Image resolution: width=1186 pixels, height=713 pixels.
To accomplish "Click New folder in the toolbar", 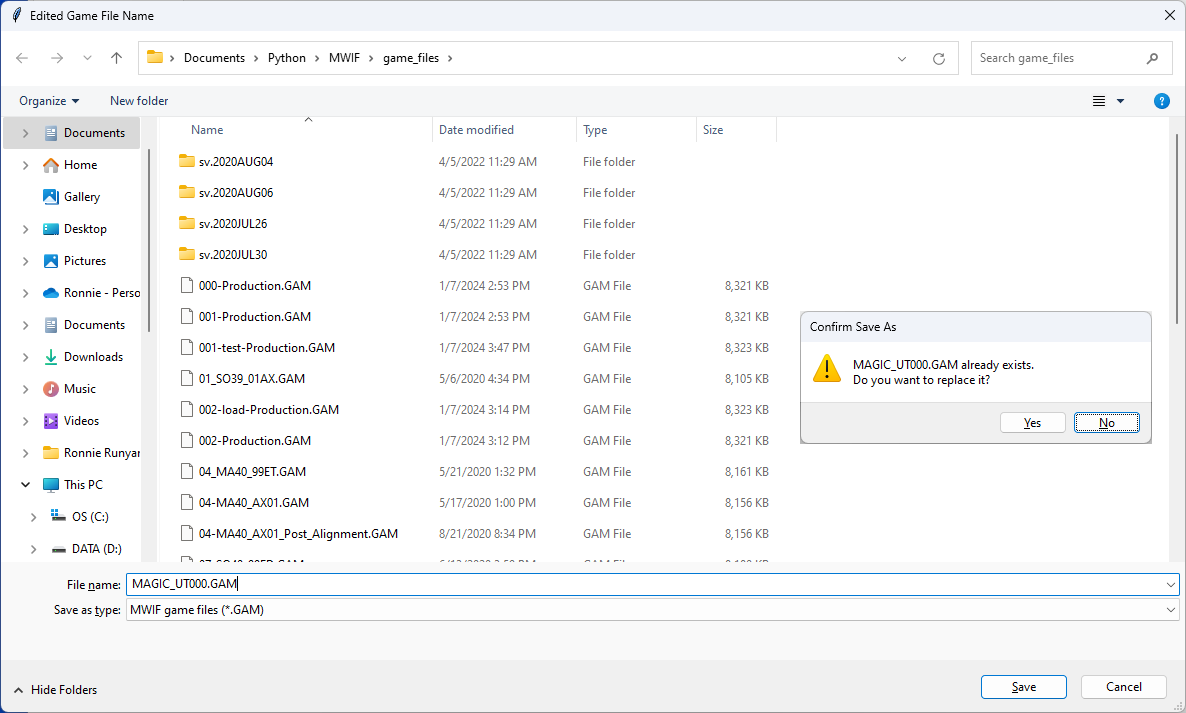I will click(x=139, y=101).
